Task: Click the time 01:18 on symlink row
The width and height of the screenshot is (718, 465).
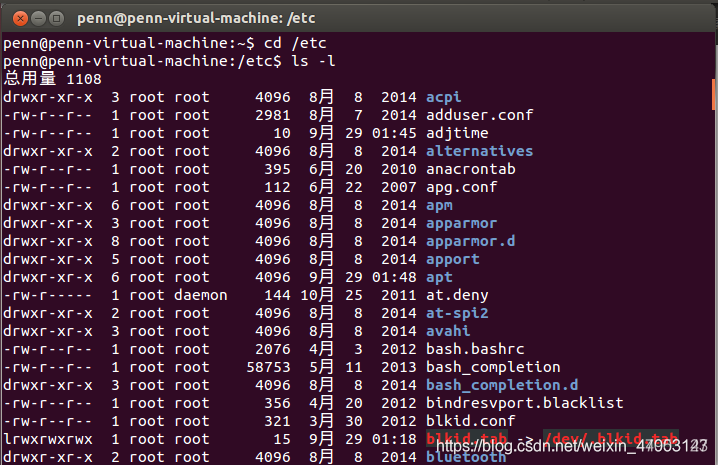Action: 394,439
